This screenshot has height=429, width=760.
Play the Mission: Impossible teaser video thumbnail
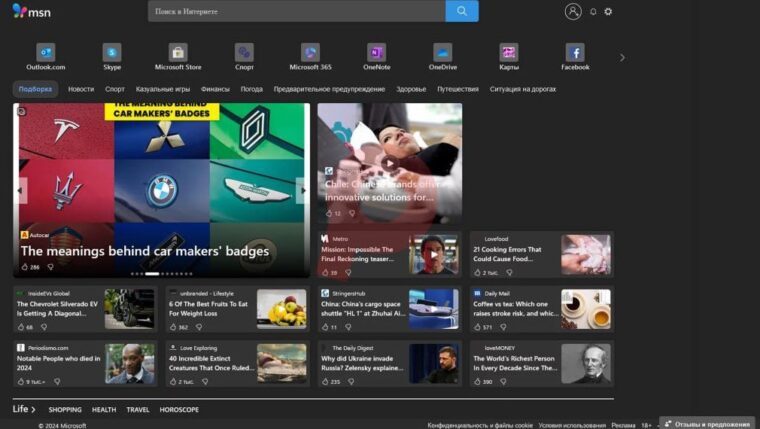pos(434,254)
